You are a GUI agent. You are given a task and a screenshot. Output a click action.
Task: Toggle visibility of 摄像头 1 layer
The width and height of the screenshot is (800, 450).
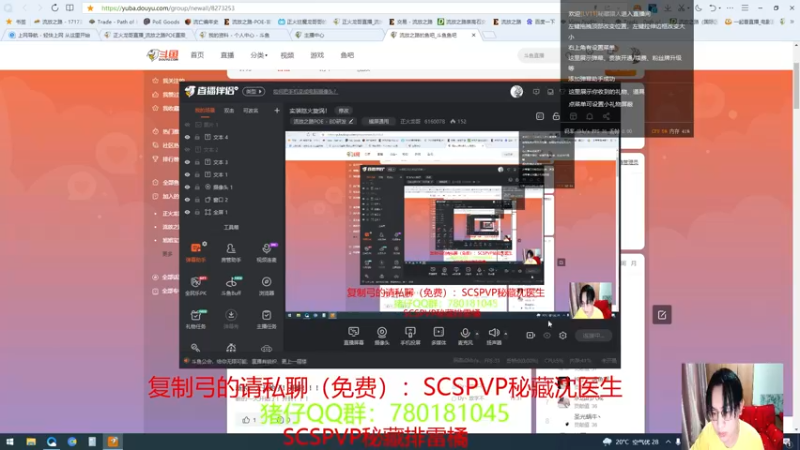pyautogui.click(x=187, y=187)
